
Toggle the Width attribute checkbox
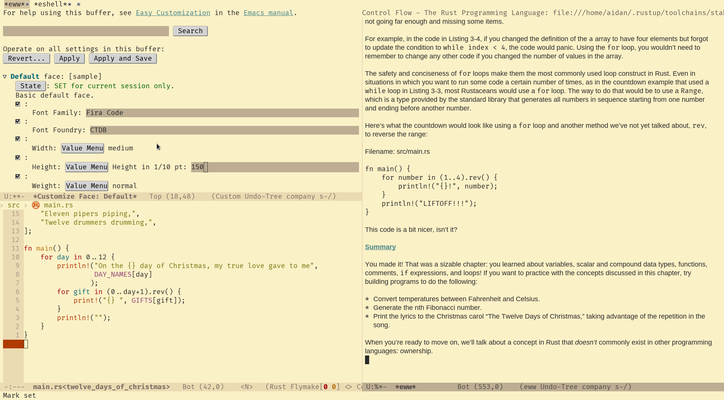click(18, 139)
